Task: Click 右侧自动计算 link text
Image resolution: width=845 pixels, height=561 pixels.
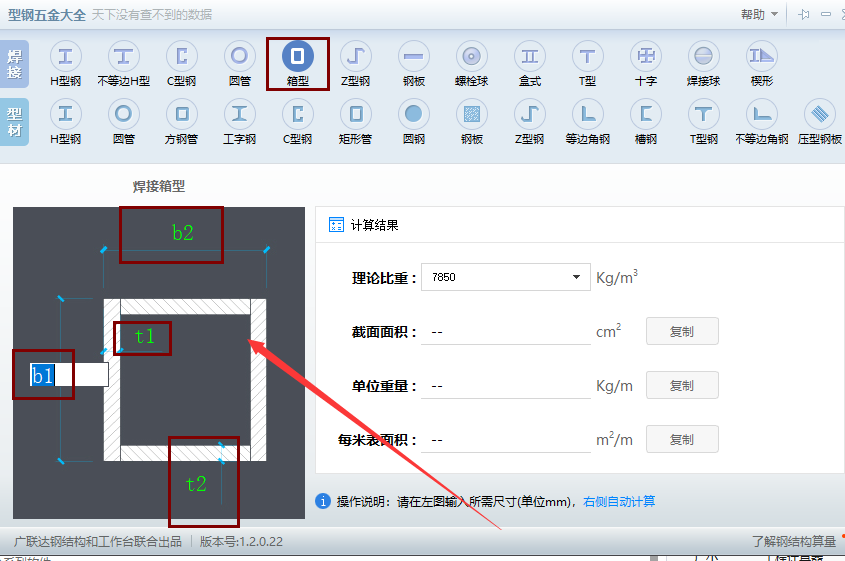Action: point(619,502)
